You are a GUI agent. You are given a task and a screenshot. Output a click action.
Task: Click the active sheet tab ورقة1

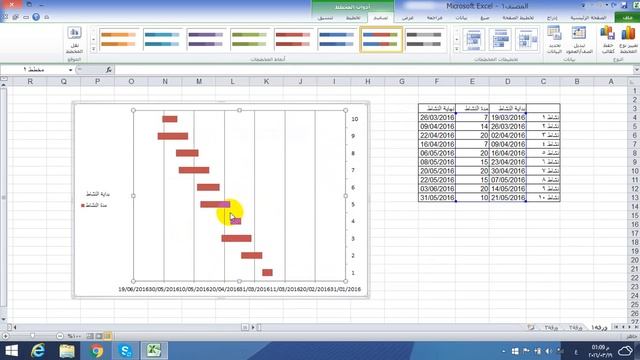(x=599, y=327)
